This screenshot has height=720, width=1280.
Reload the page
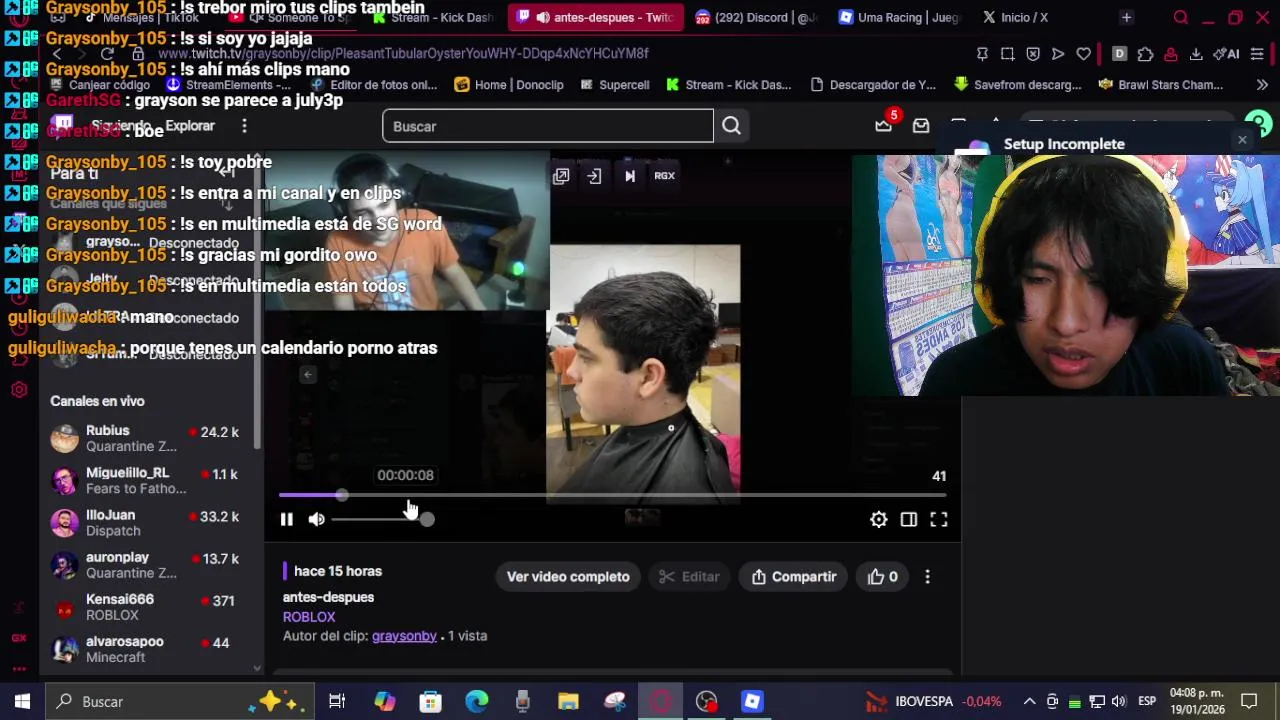[x=107, y=54]
